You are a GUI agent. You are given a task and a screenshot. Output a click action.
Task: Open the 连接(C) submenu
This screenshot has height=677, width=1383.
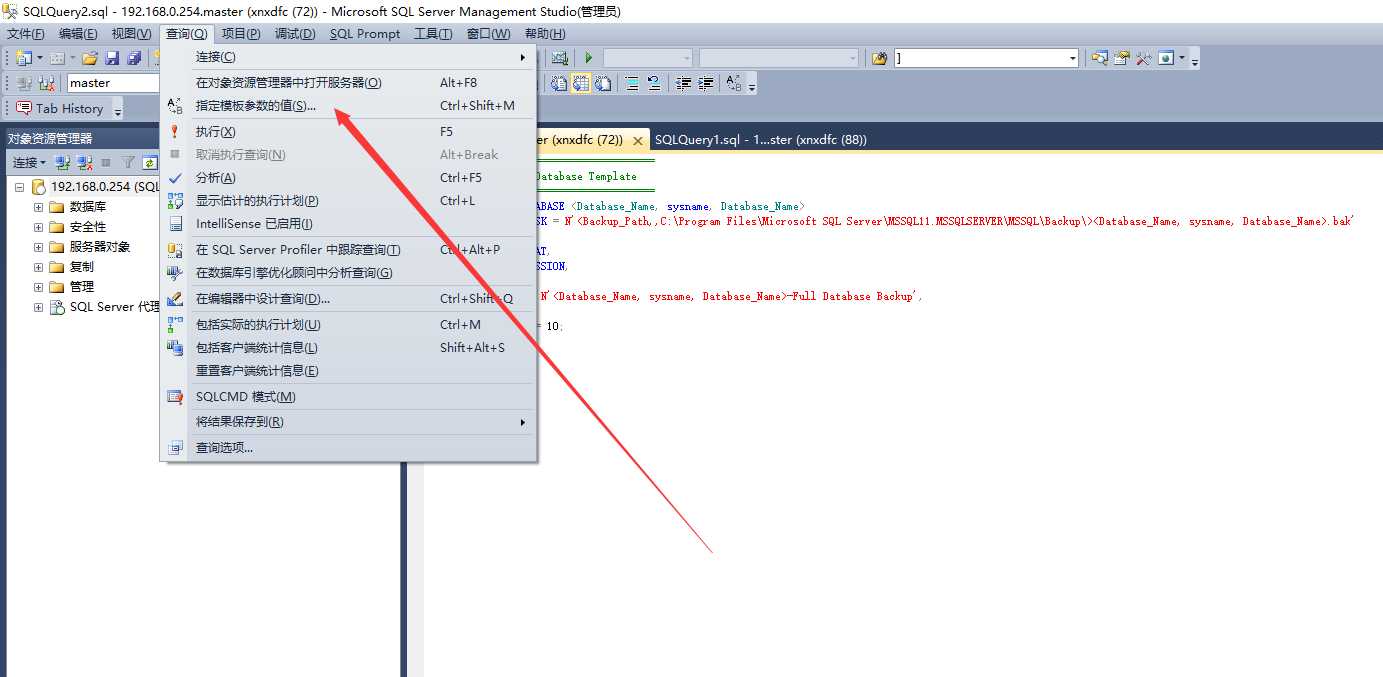348,57
